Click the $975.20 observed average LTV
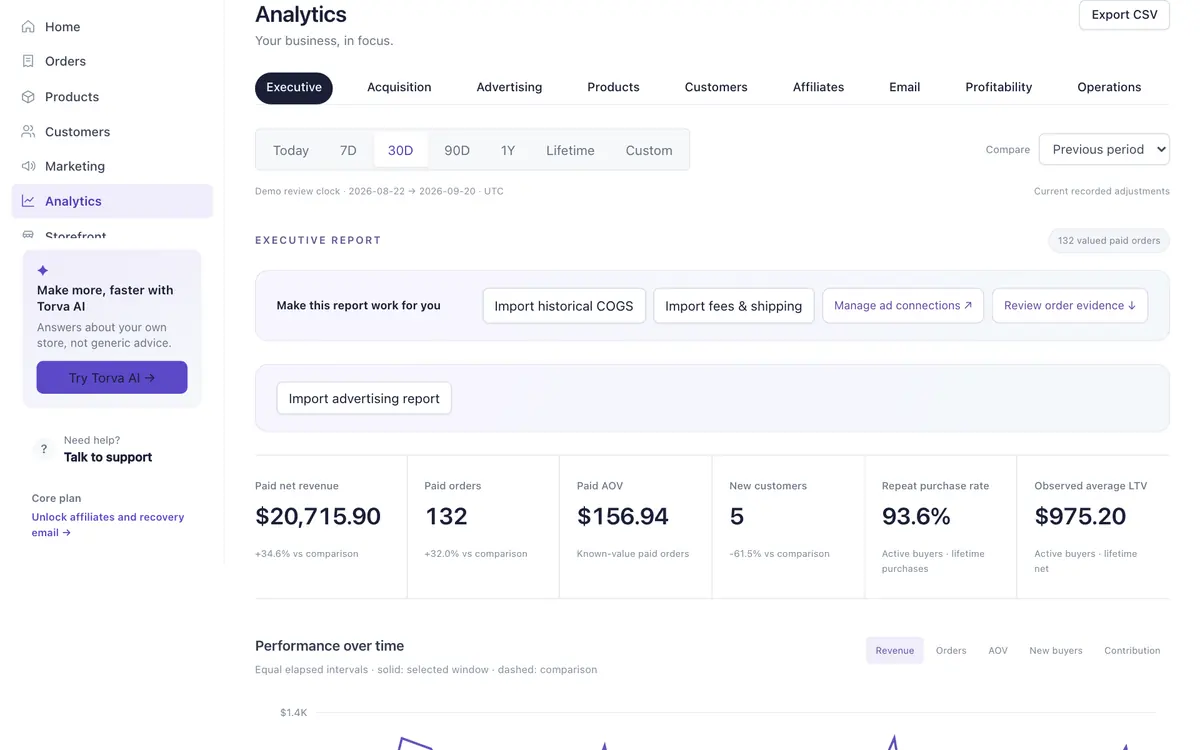The height and width of the screenshot is (750, 1200). pos(1080,516)
